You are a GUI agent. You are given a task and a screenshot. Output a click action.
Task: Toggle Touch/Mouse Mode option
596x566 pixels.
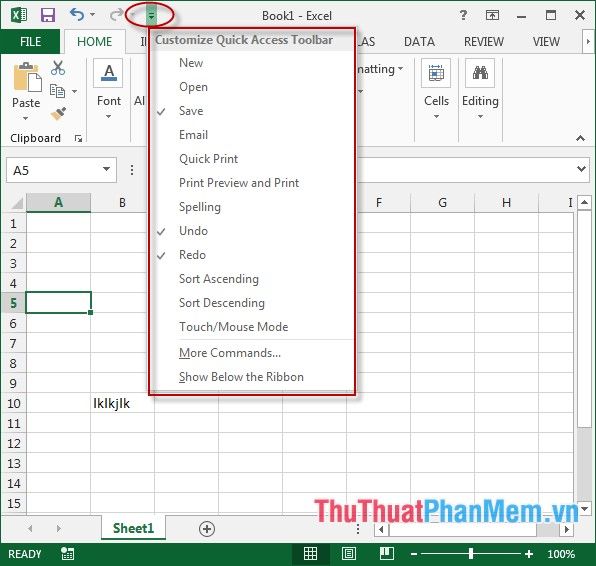[x=252, y=327]
